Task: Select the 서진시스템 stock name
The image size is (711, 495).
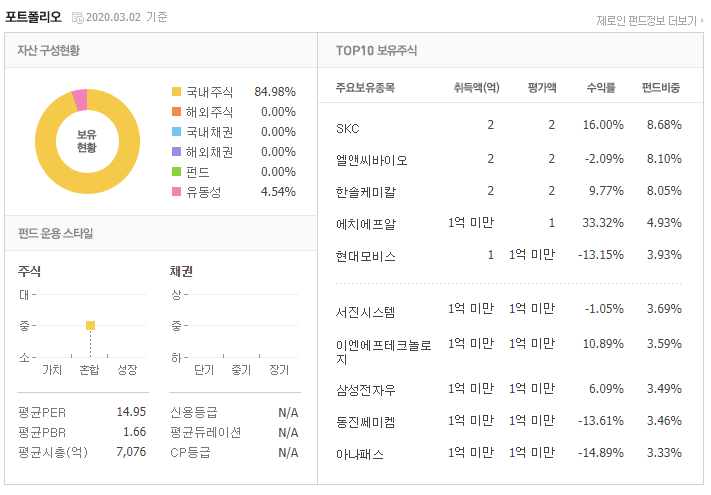Action: click(x=365, y=312)
